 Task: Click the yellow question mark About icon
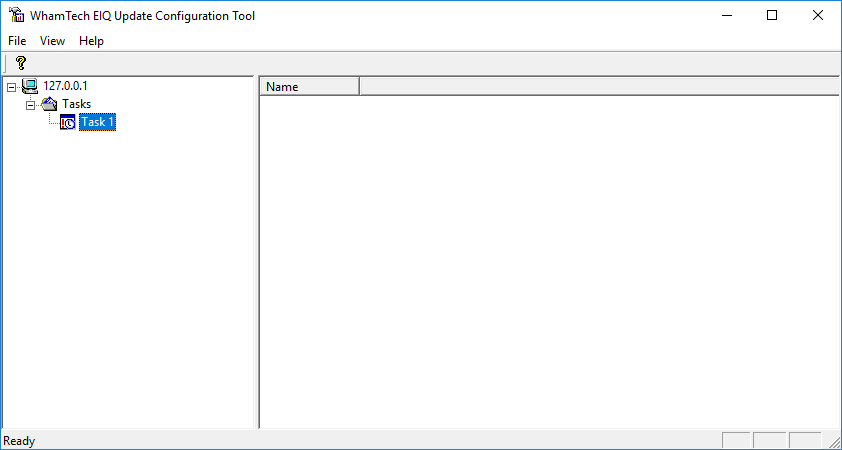(20, 63)
